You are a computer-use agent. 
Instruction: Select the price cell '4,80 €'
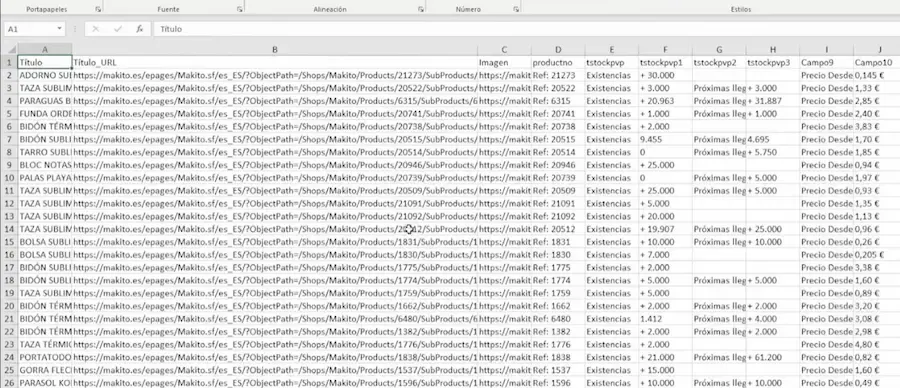tap(876, 344)
